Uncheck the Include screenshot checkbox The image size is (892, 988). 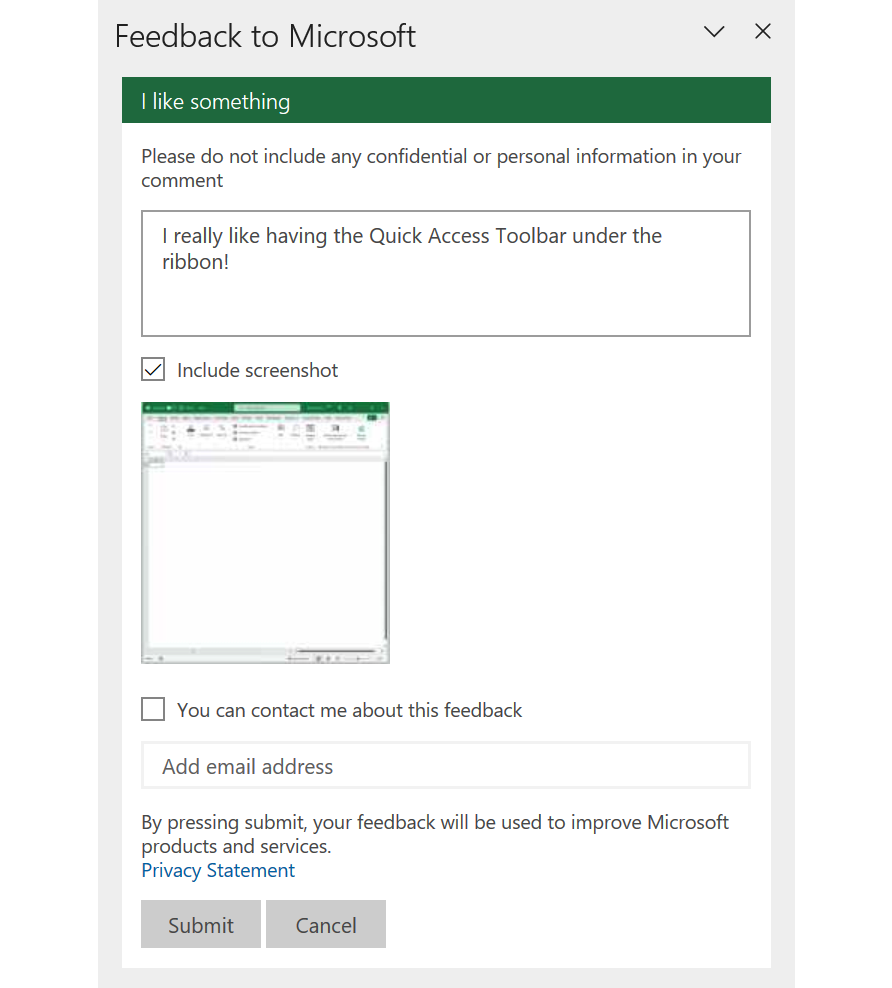pyautogui.click(x=153, y=370)
